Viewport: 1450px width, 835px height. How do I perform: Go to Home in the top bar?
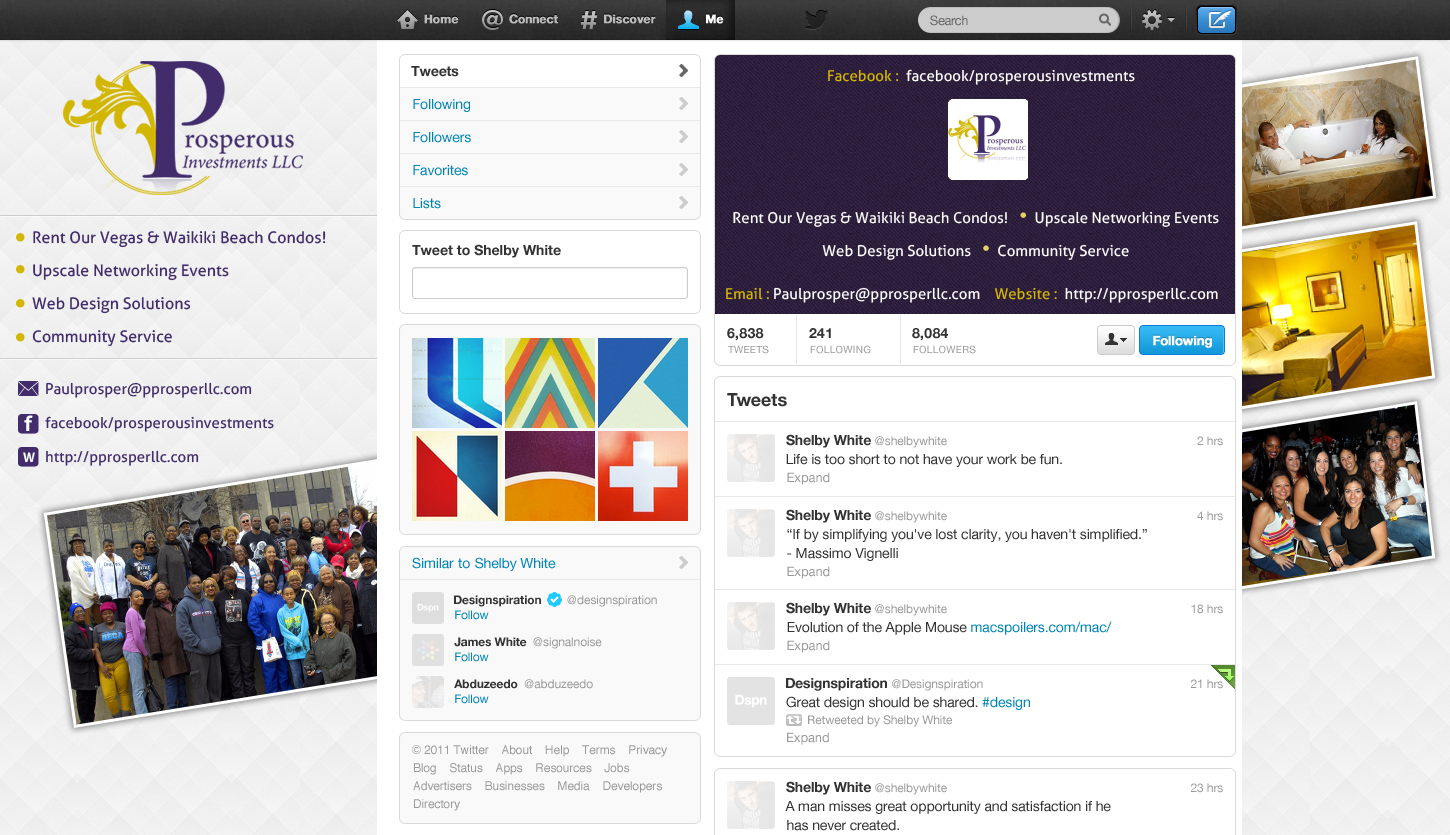pyautogui.click(x=428, y=19)
